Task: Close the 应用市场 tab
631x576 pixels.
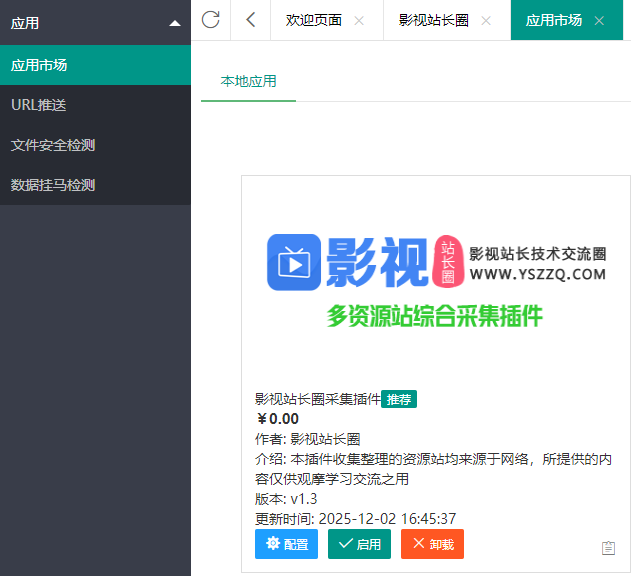Action: coord(599,21)
